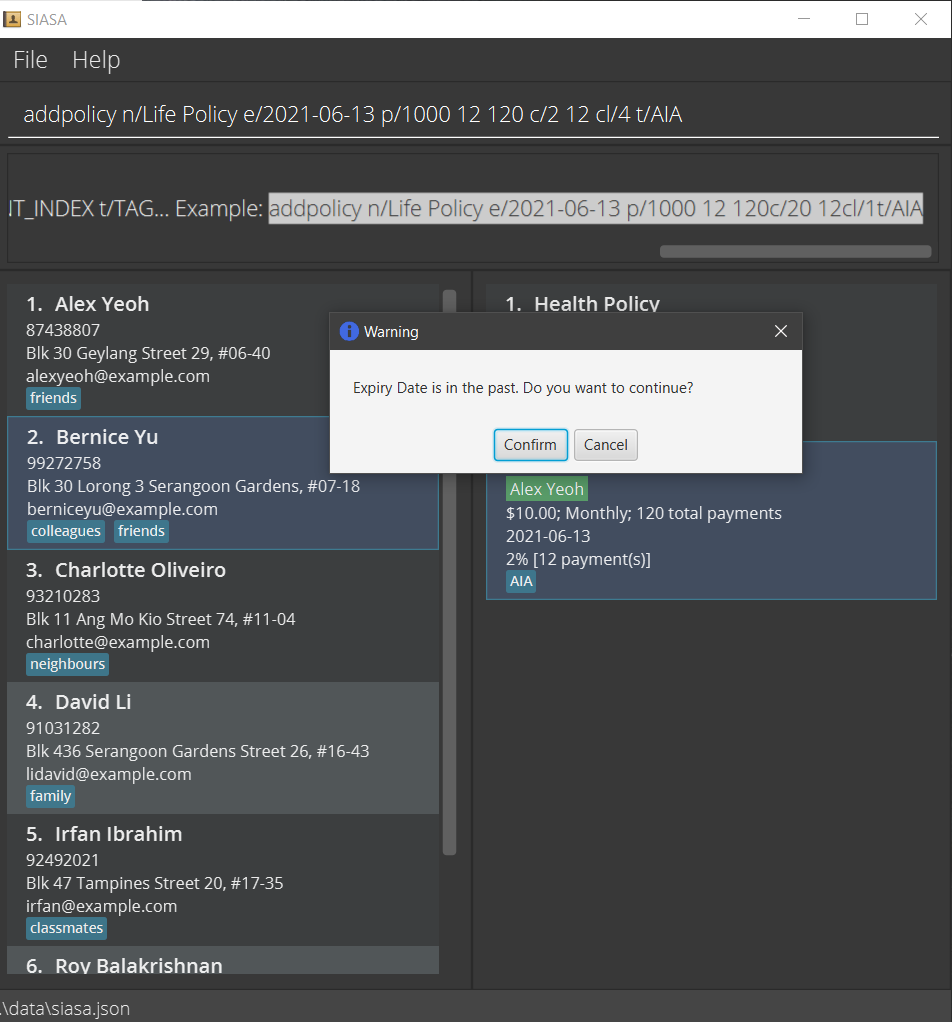Image resolution: width=952 pixels, height=1022 pixels.
Task: Click address Blk 436 Serangoon Gardens Street 26
Action: pos(197,752)
